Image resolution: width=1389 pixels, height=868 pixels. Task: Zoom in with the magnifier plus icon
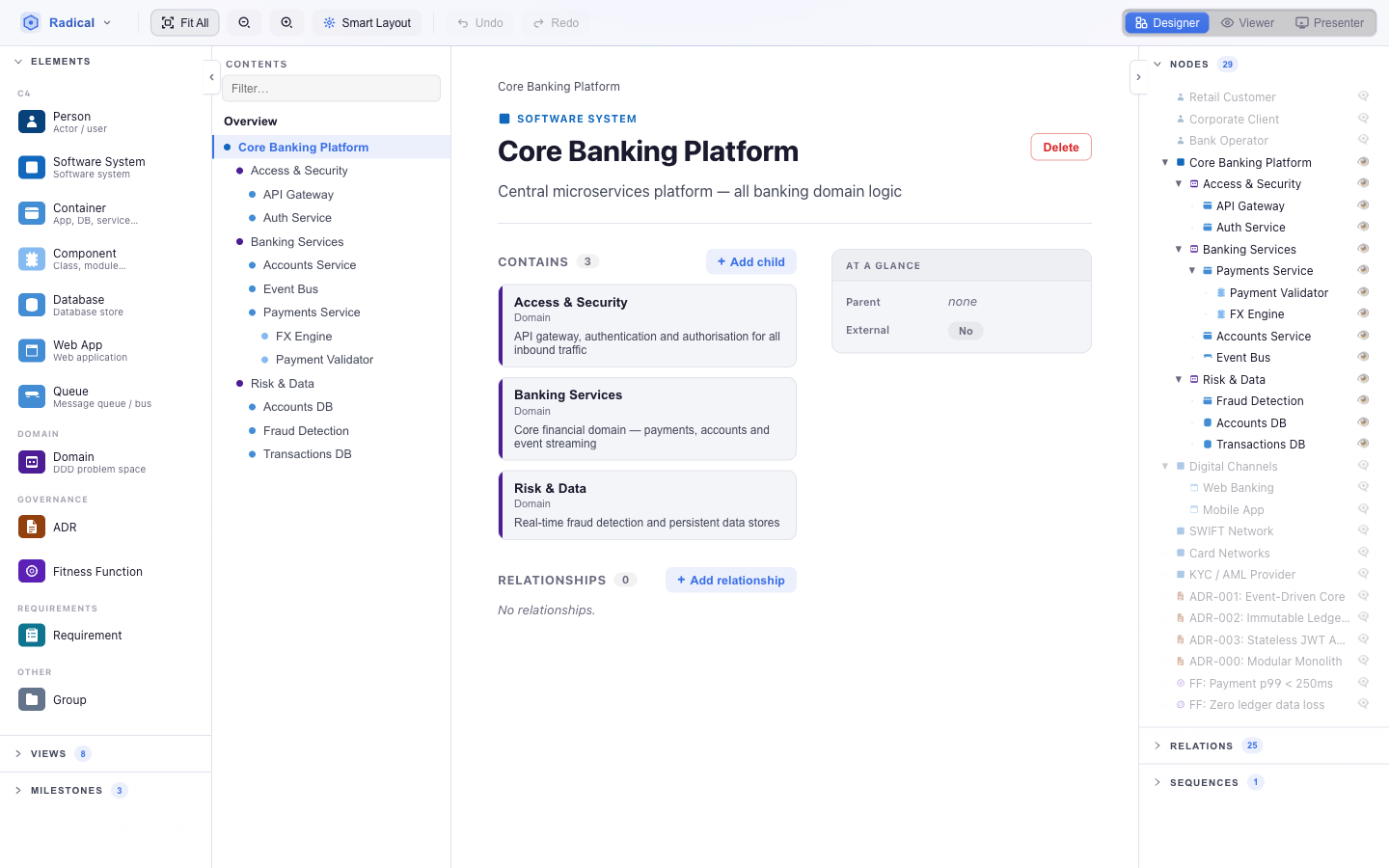coord(286,23)
